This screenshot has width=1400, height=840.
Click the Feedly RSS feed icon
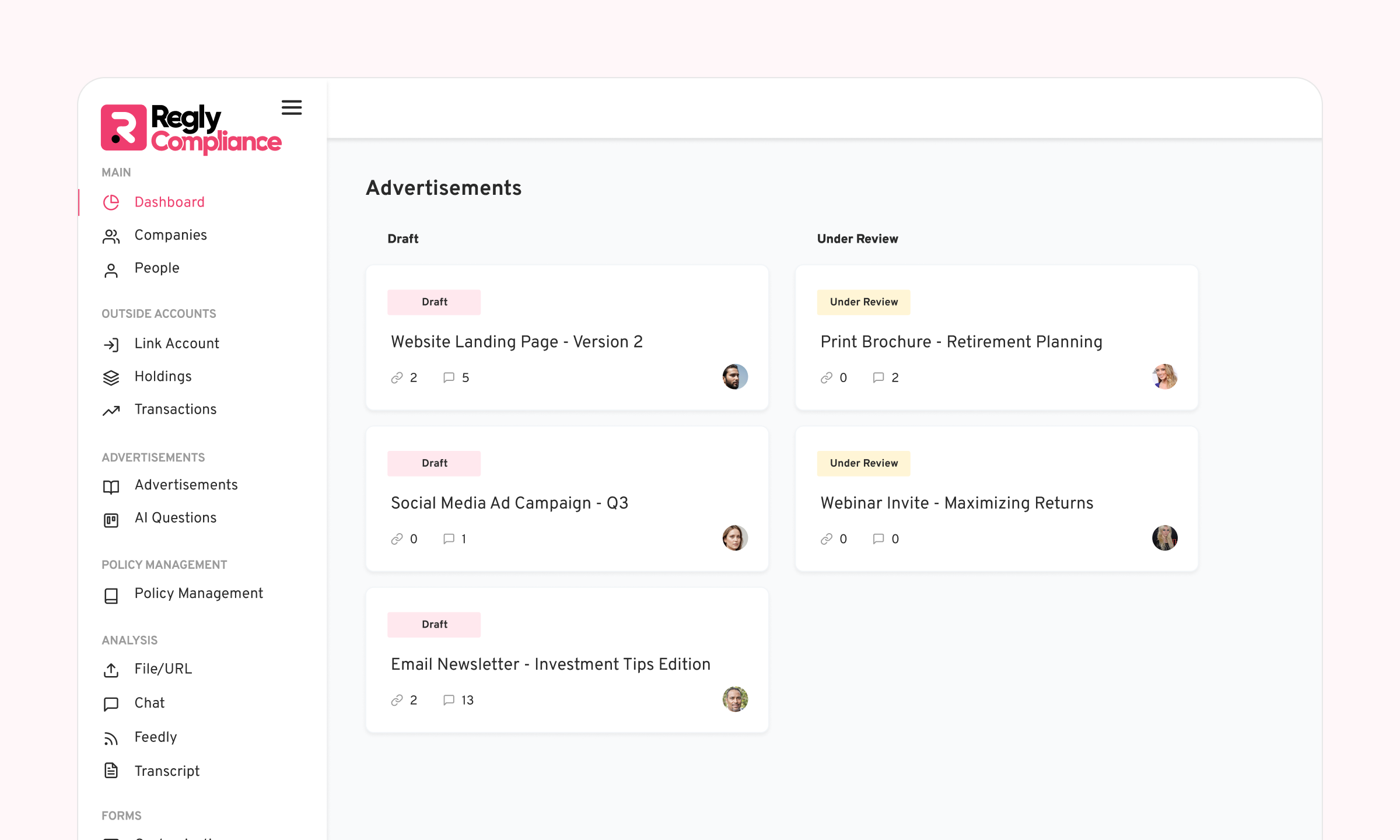click(111, 738)
